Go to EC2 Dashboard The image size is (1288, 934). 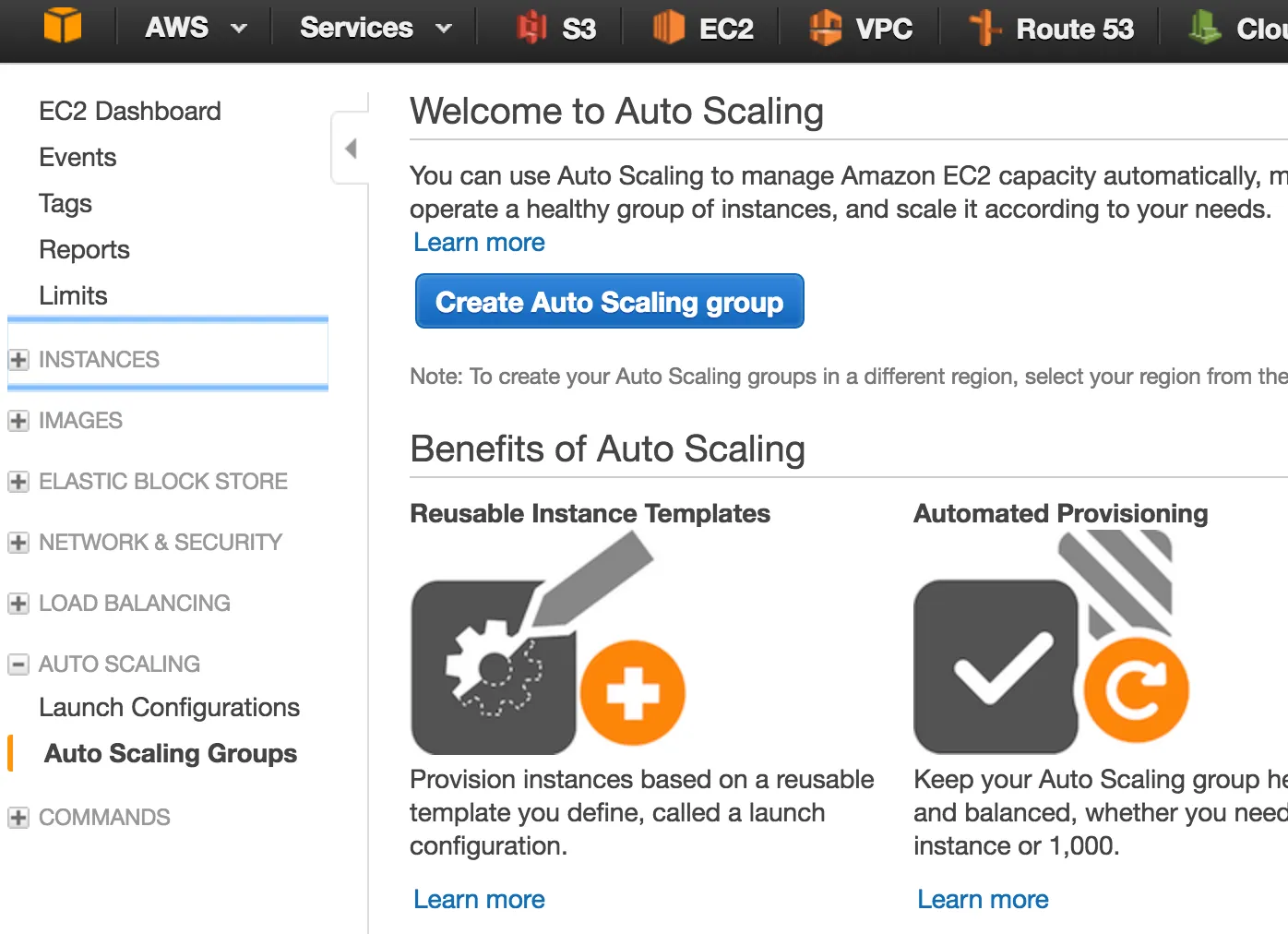point(130,112)
